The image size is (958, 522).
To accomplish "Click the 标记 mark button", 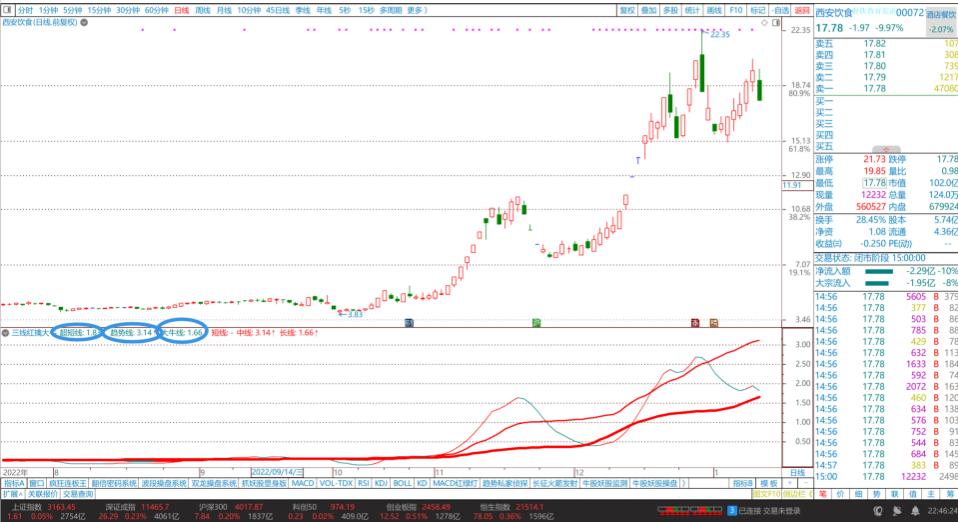I will (758, 10).
